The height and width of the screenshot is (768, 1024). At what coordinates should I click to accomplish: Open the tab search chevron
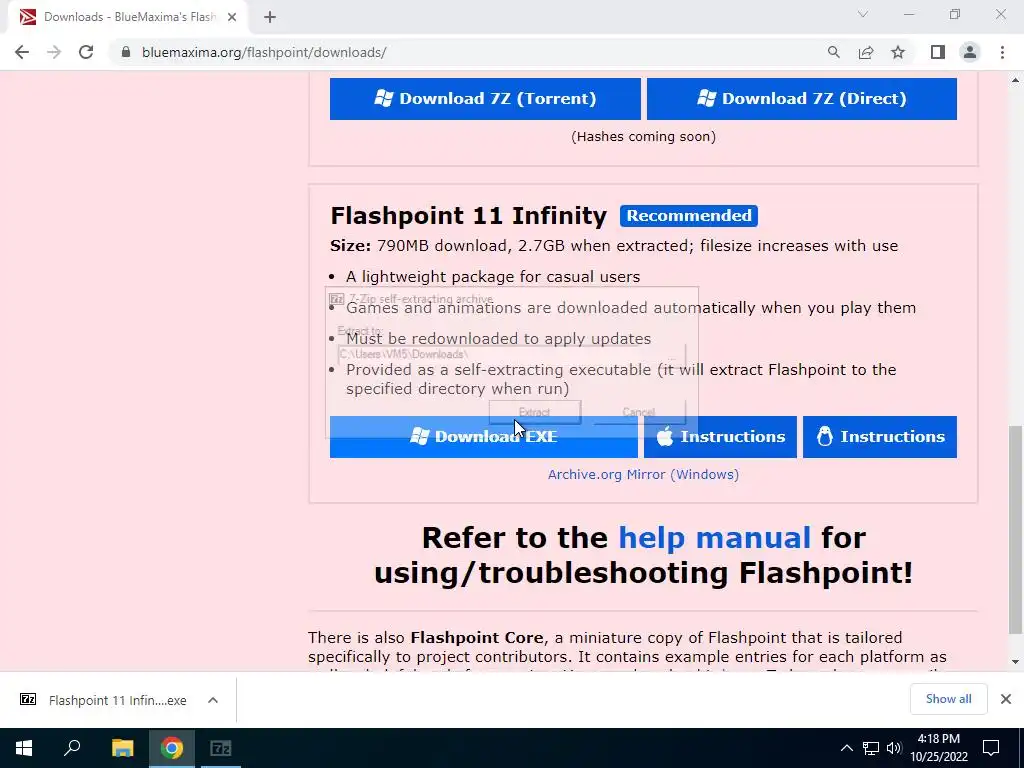click(x=863, y=14)
